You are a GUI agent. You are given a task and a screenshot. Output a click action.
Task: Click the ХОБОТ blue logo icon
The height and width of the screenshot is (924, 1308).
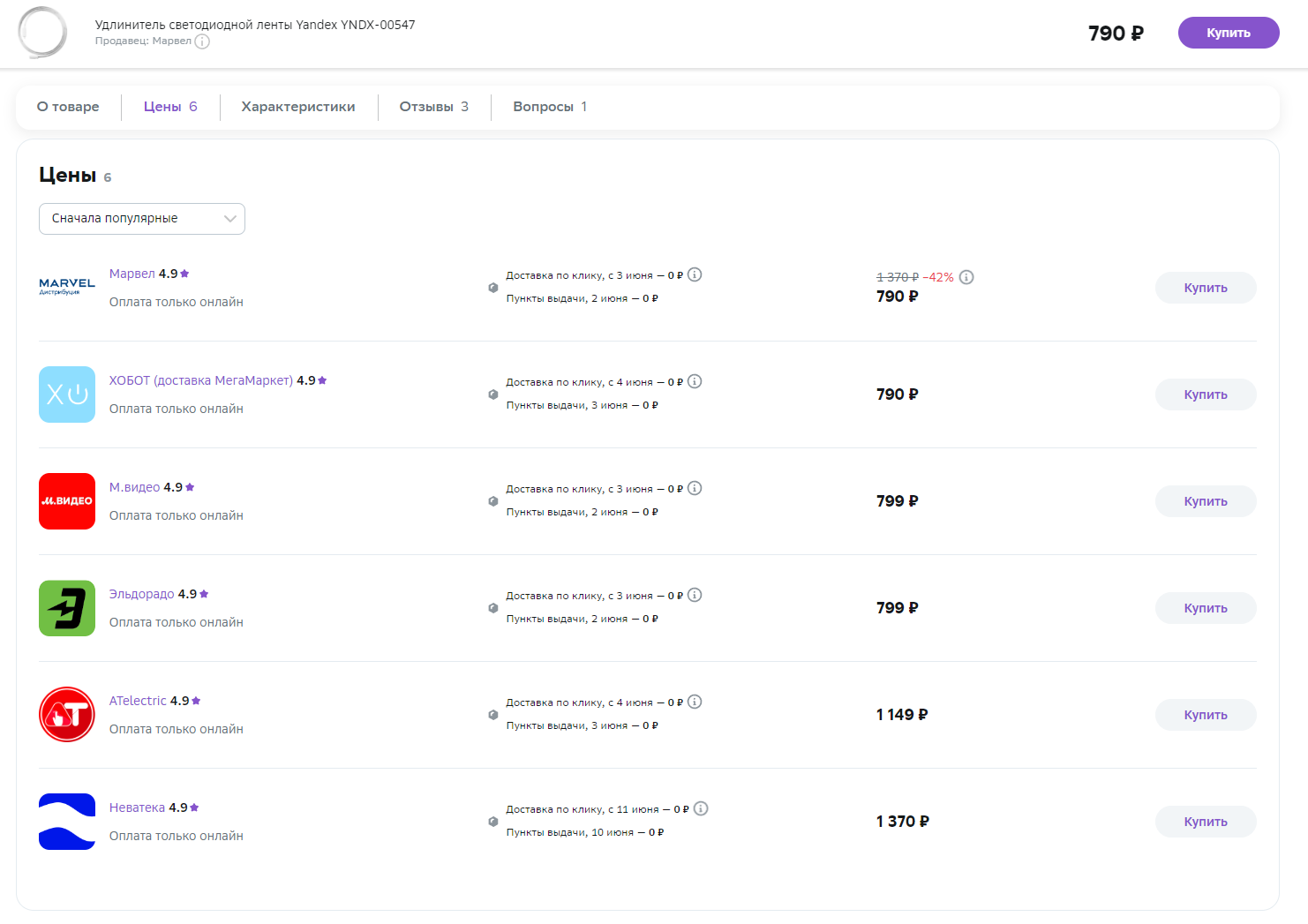(67, 394)
